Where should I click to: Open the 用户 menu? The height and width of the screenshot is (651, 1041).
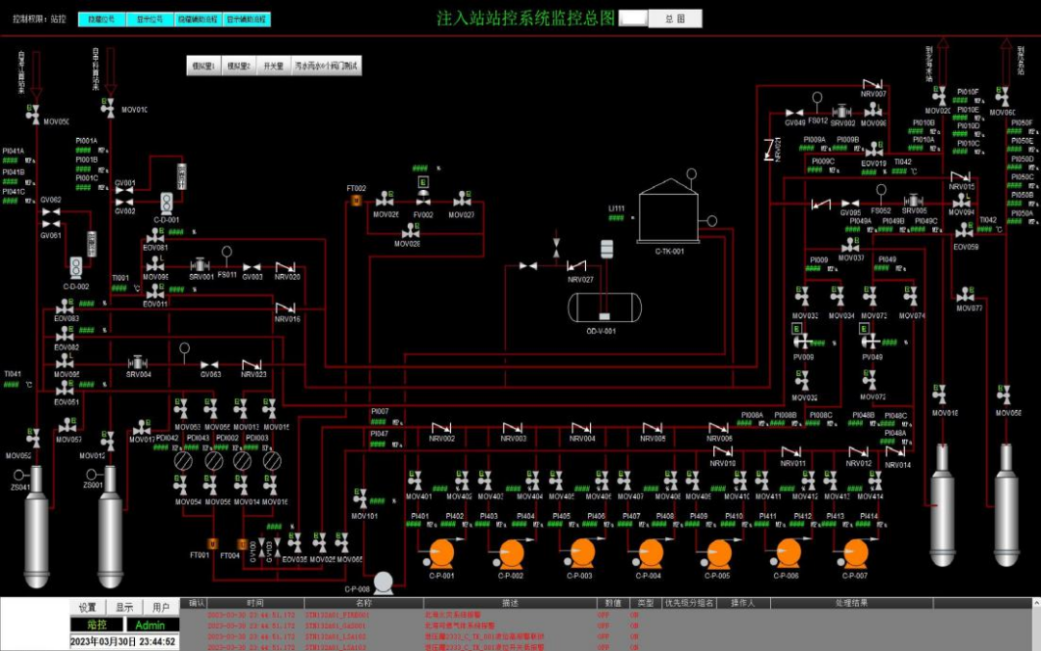click(161, 607)
